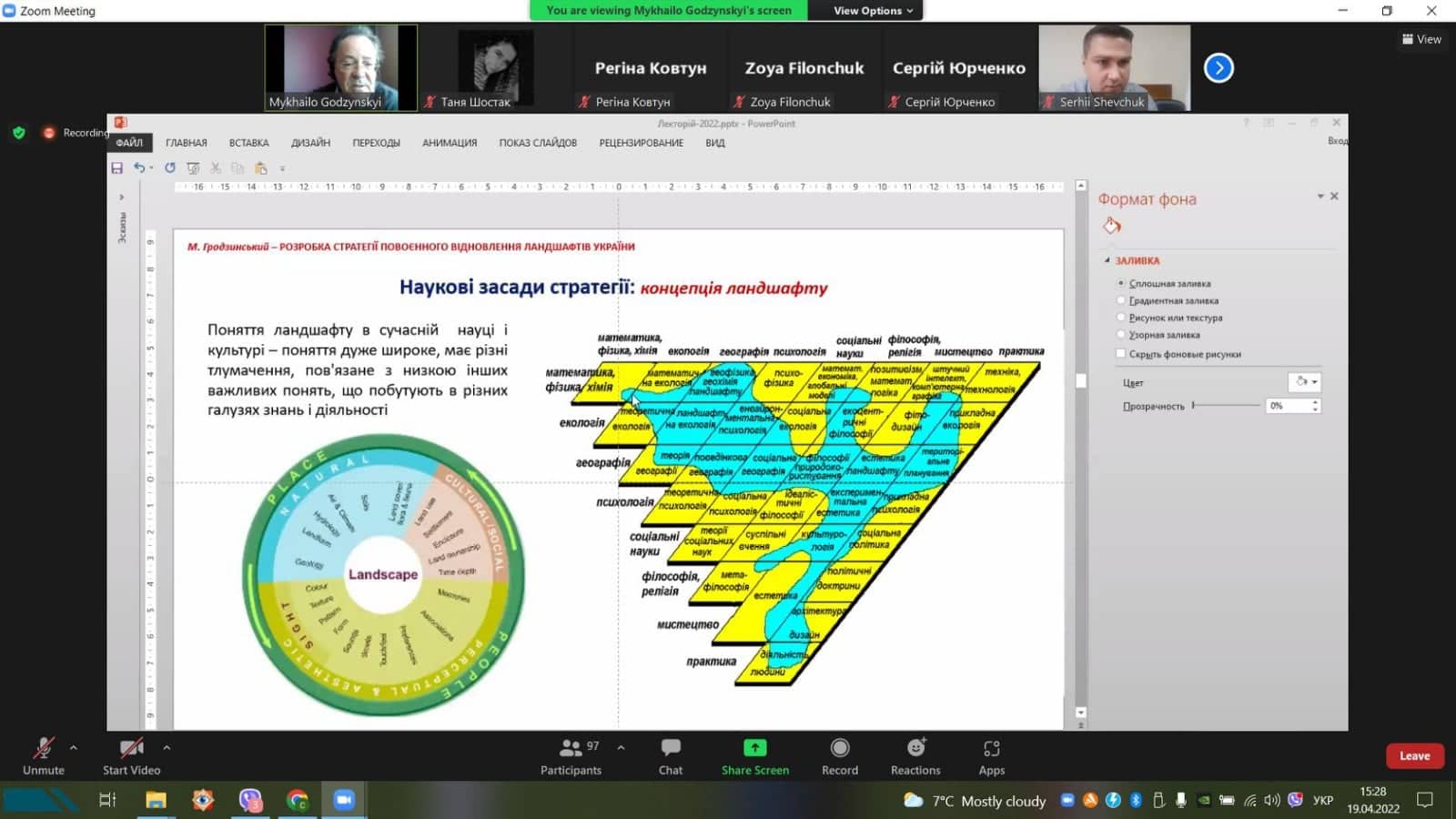The height and width of the screenshot is (819, 1456).
Task: Check Скрыть фоновые рисунки checkbox
Action: [x=1121, y=354]
